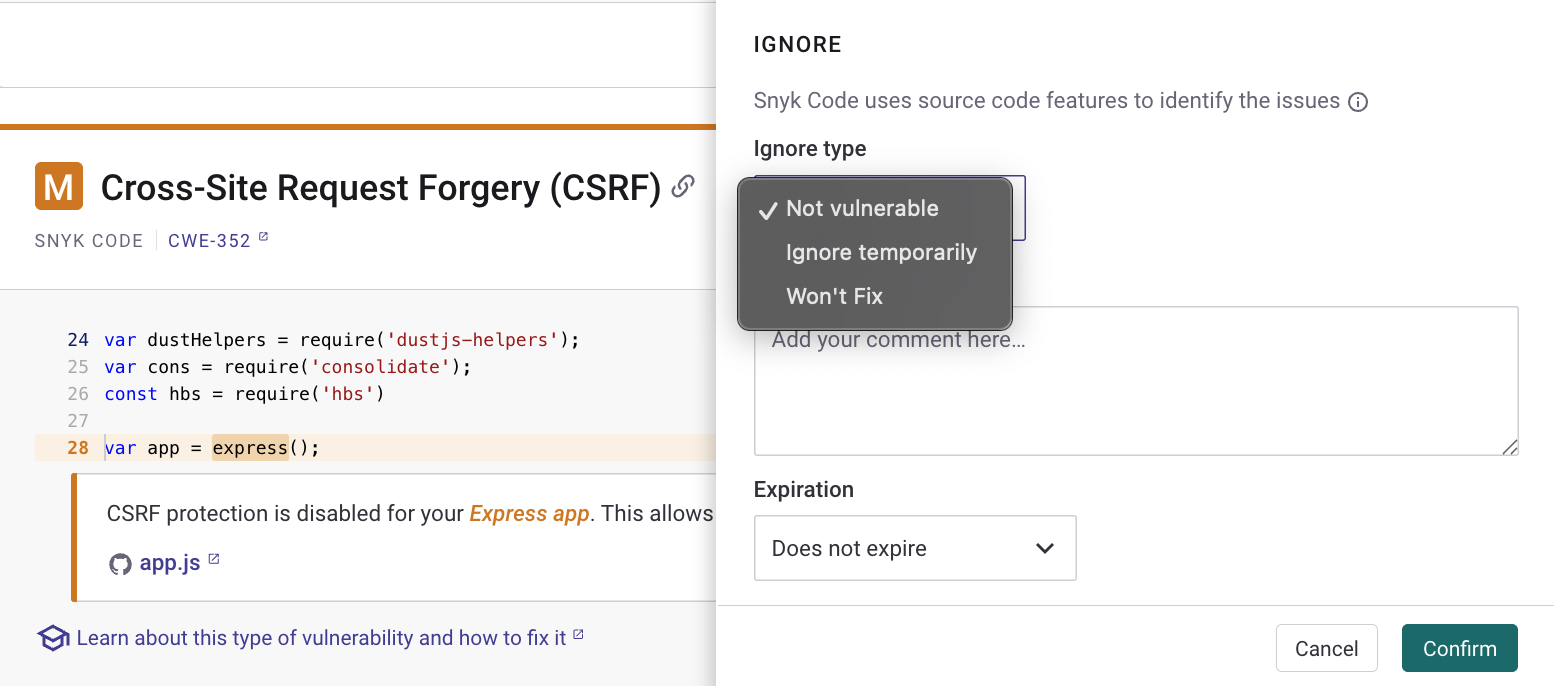
Task: Open the app.js file link
Action: (170, 564)
